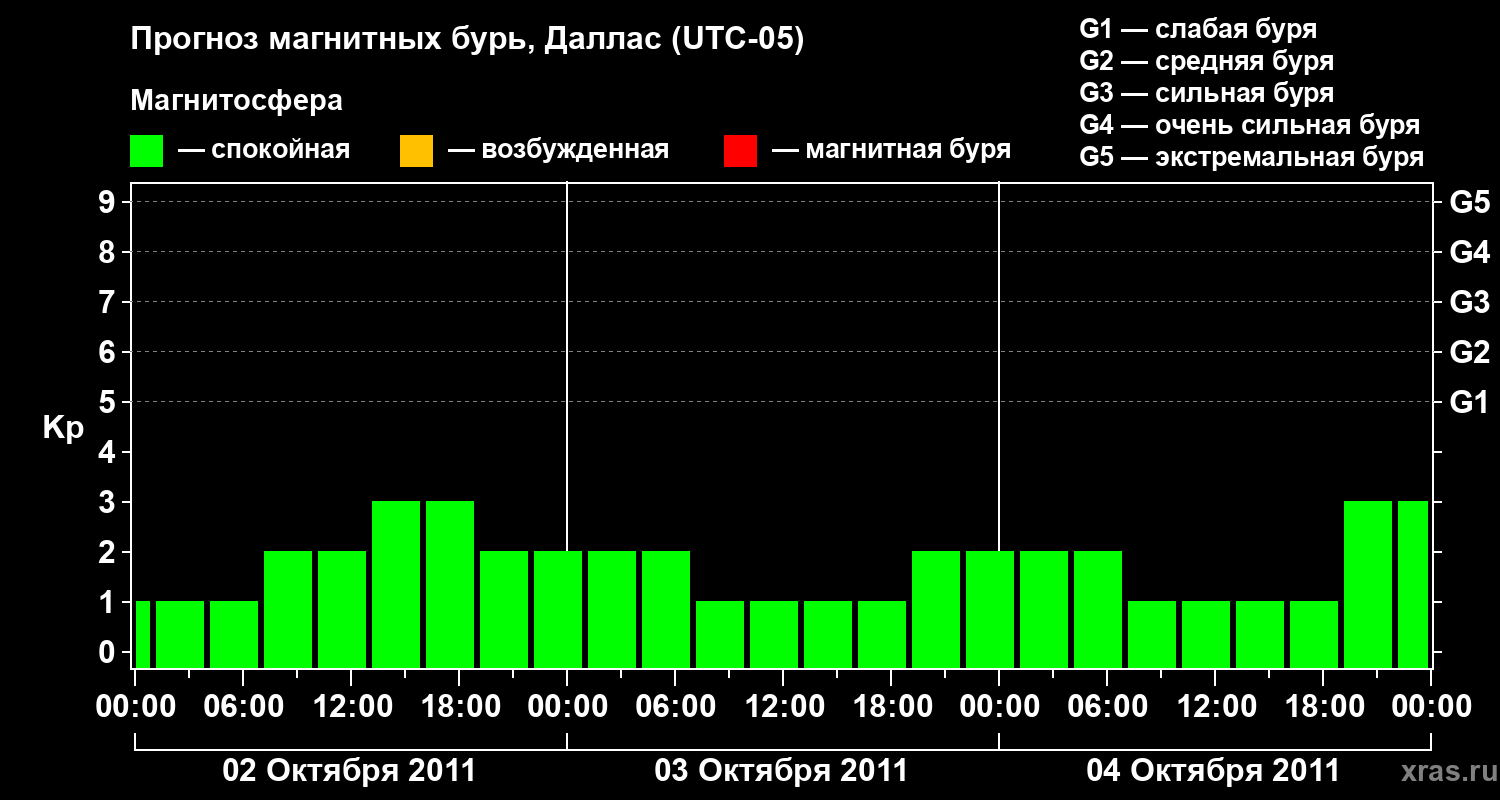Click the '04 Октября 2011' date label
Screen dimensions: 1500x800
click(1213, 771)
